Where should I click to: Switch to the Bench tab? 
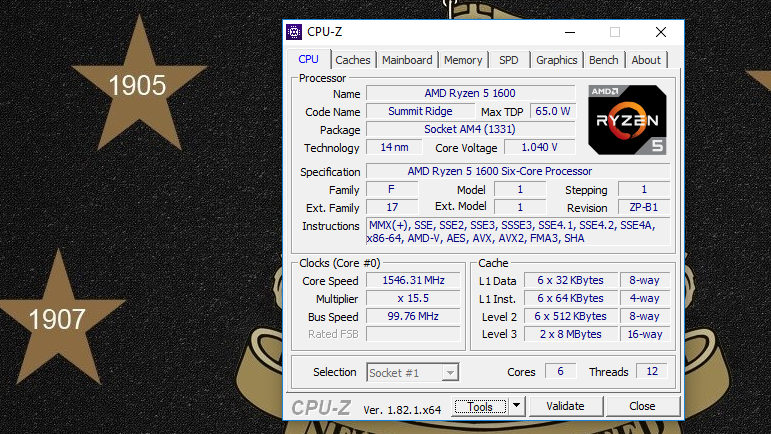tap(603, 60)
